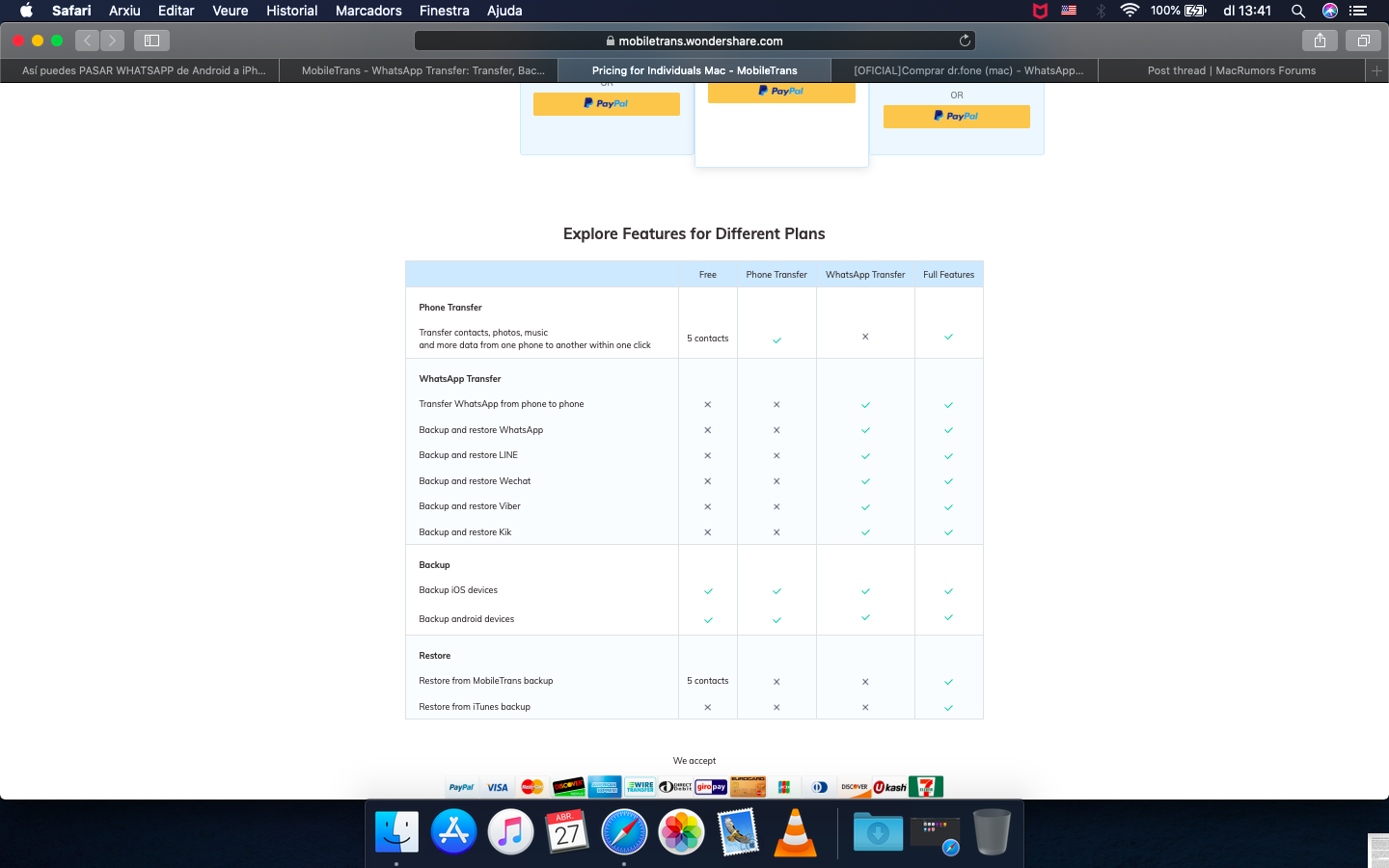Reload the page using the reload icon
This screenshot has height=868, width=1389.
pos(965,41)
